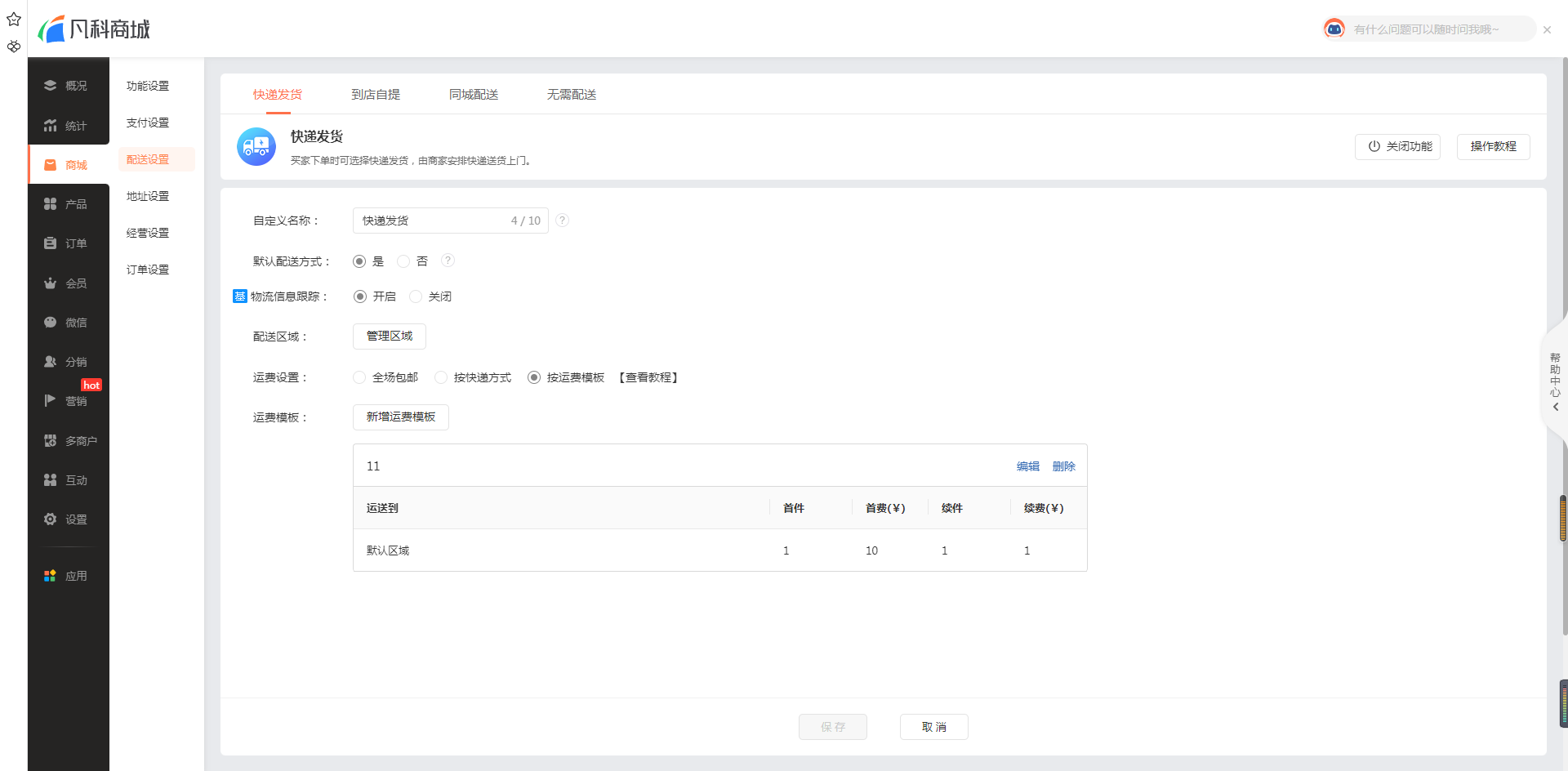Select 否 for default delivery method
Viewport: 1568px width, 771px height.
[403, 261]
